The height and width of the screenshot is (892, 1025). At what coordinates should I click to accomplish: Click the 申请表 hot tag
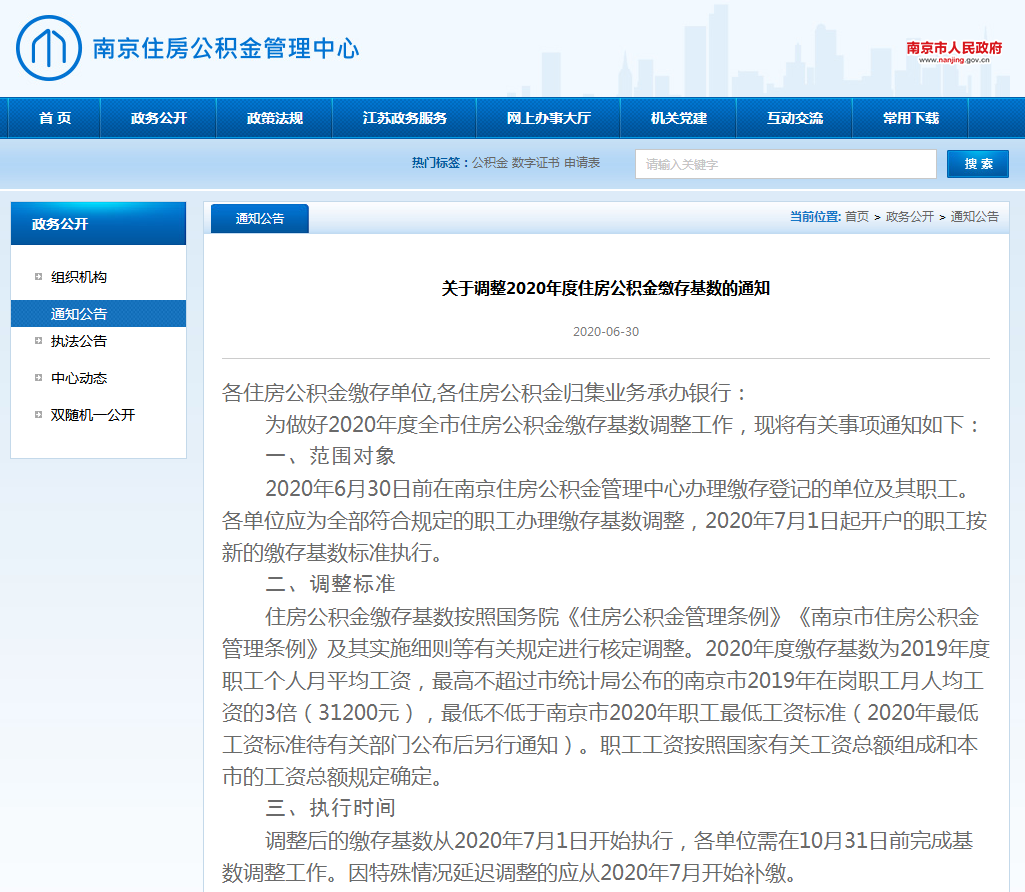point(582,163)
